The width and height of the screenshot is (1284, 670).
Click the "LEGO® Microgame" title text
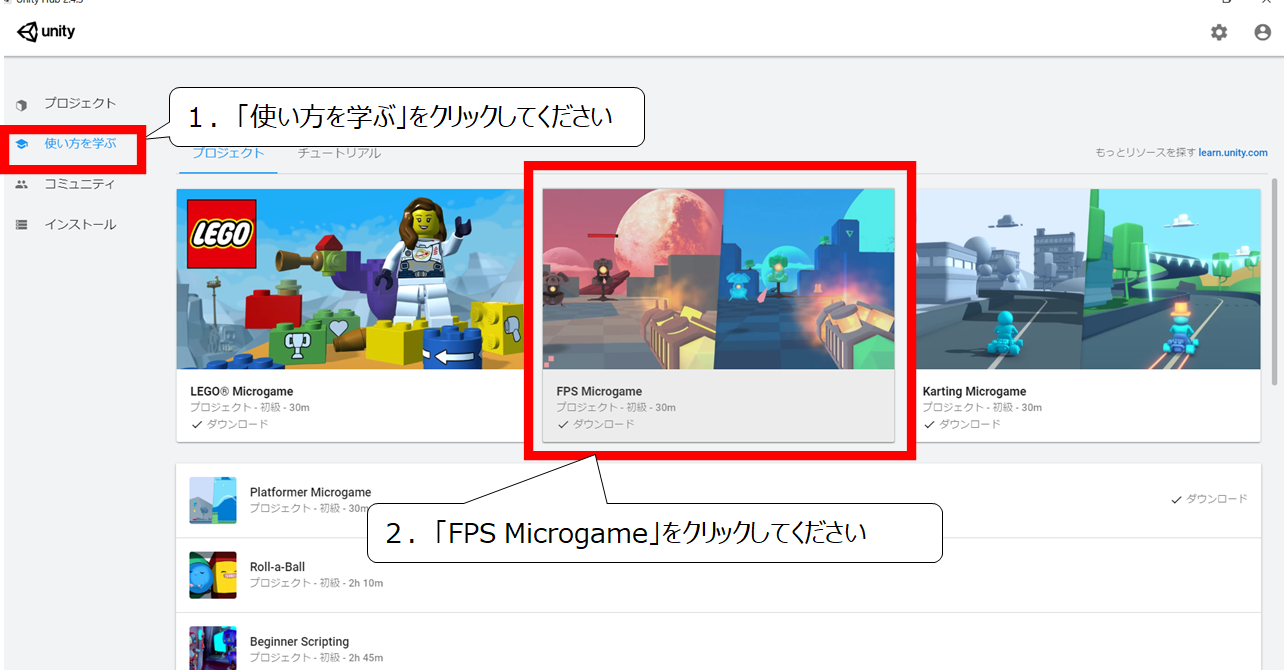[242, 392]
